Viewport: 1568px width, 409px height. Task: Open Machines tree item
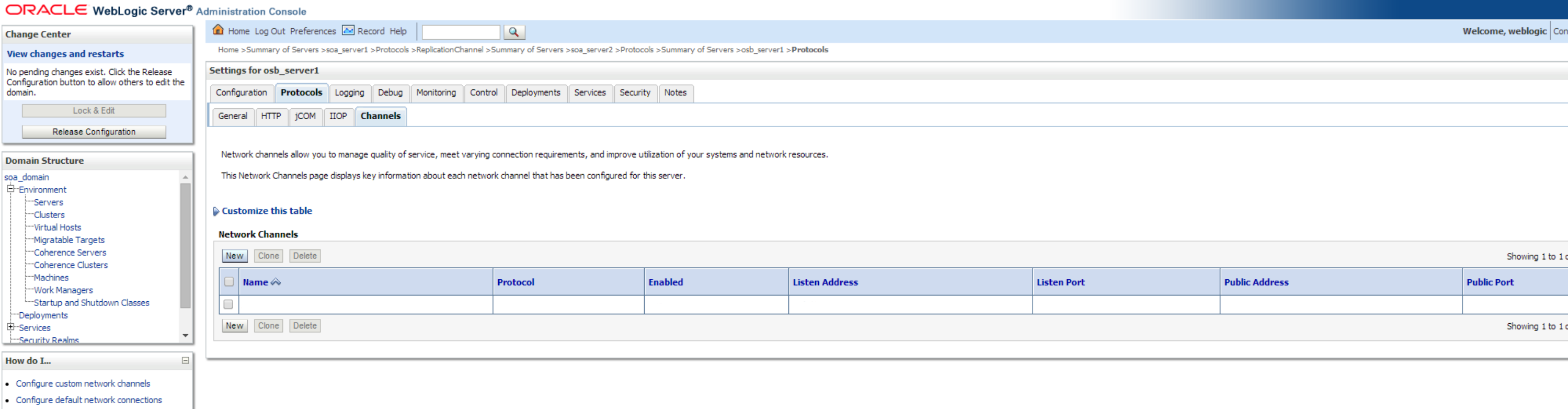(51, 278)
